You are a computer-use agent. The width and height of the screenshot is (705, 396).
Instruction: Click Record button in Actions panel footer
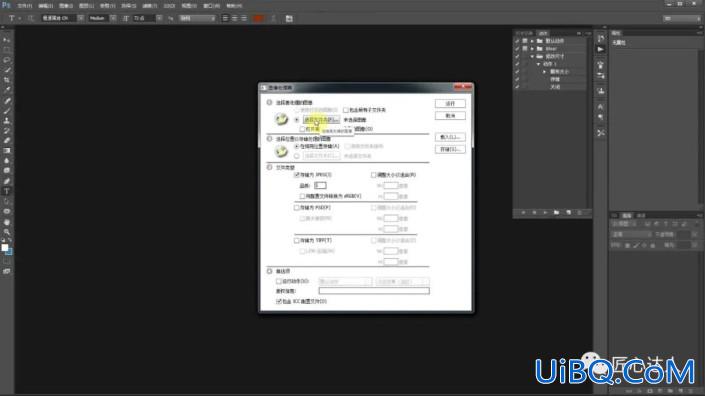[534, 212]
